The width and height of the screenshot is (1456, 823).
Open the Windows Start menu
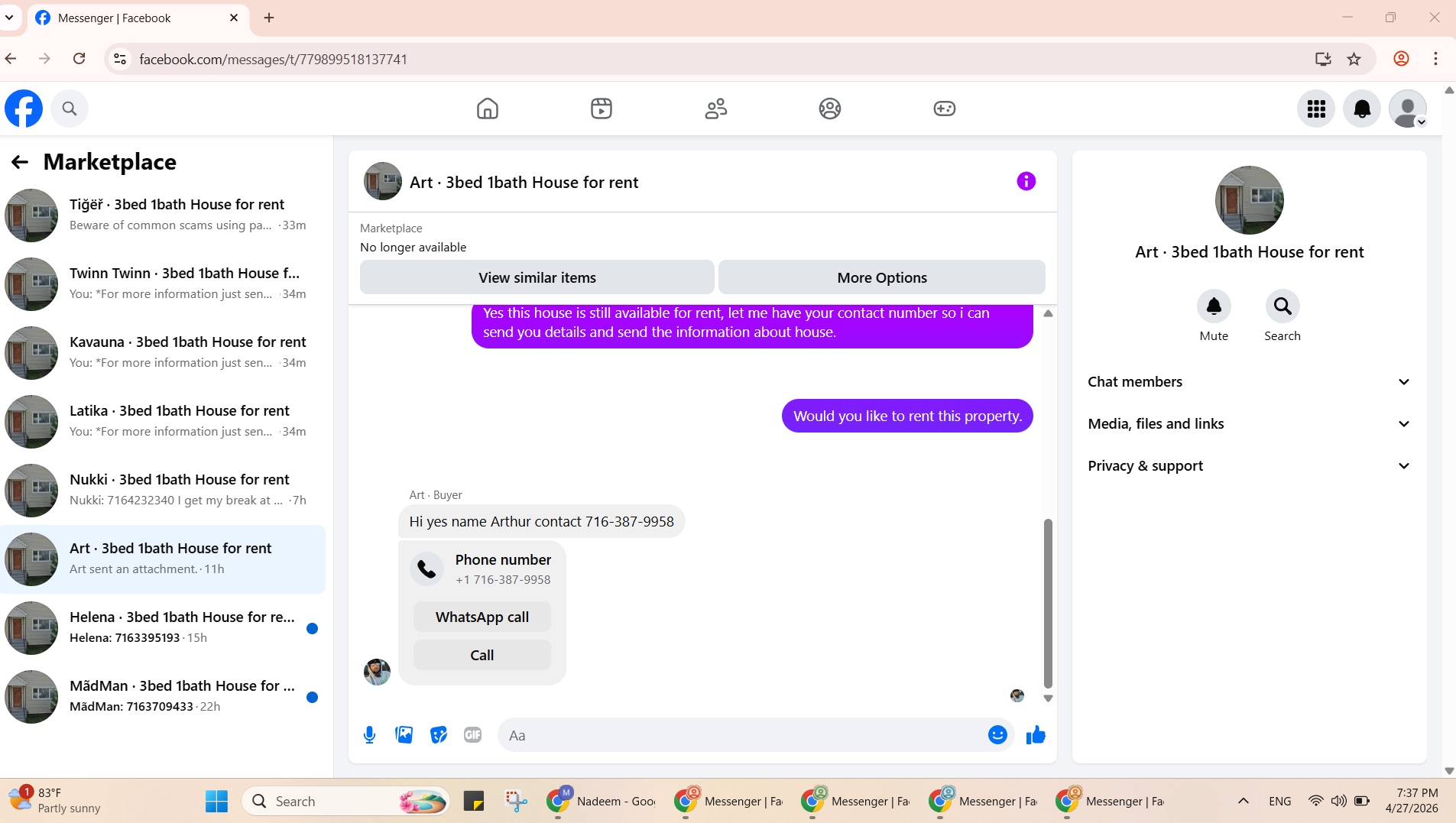pos(217,801)
